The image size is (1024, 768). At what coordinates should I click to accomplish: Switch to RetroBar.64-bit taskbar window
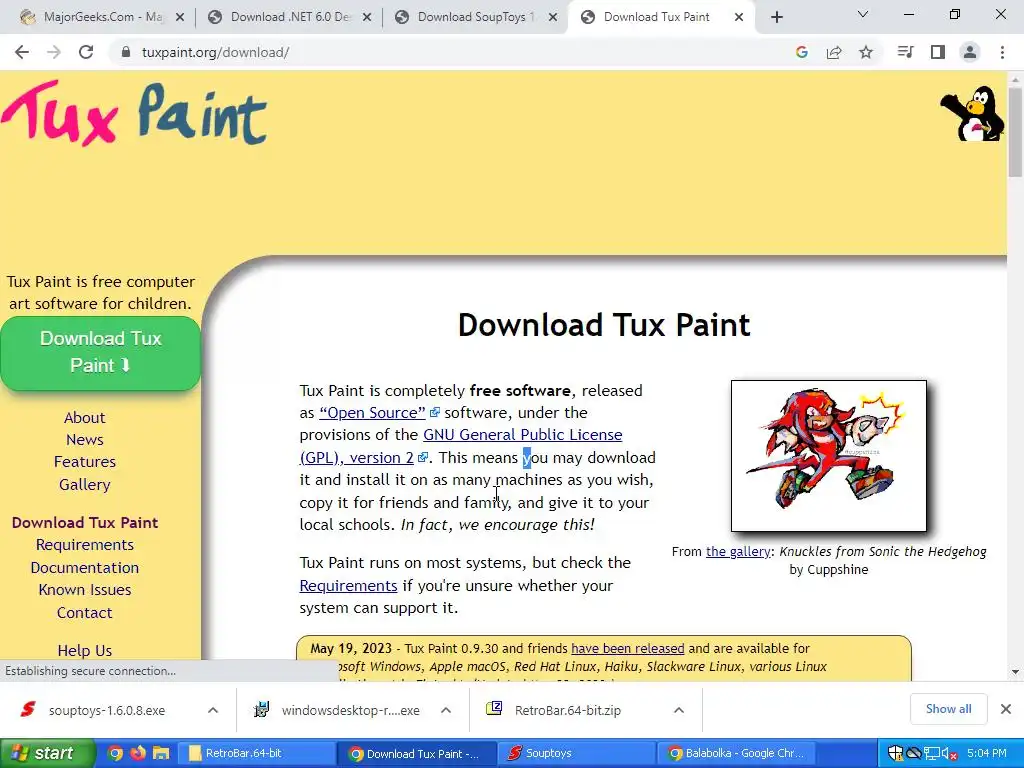(x=257, y=754)
